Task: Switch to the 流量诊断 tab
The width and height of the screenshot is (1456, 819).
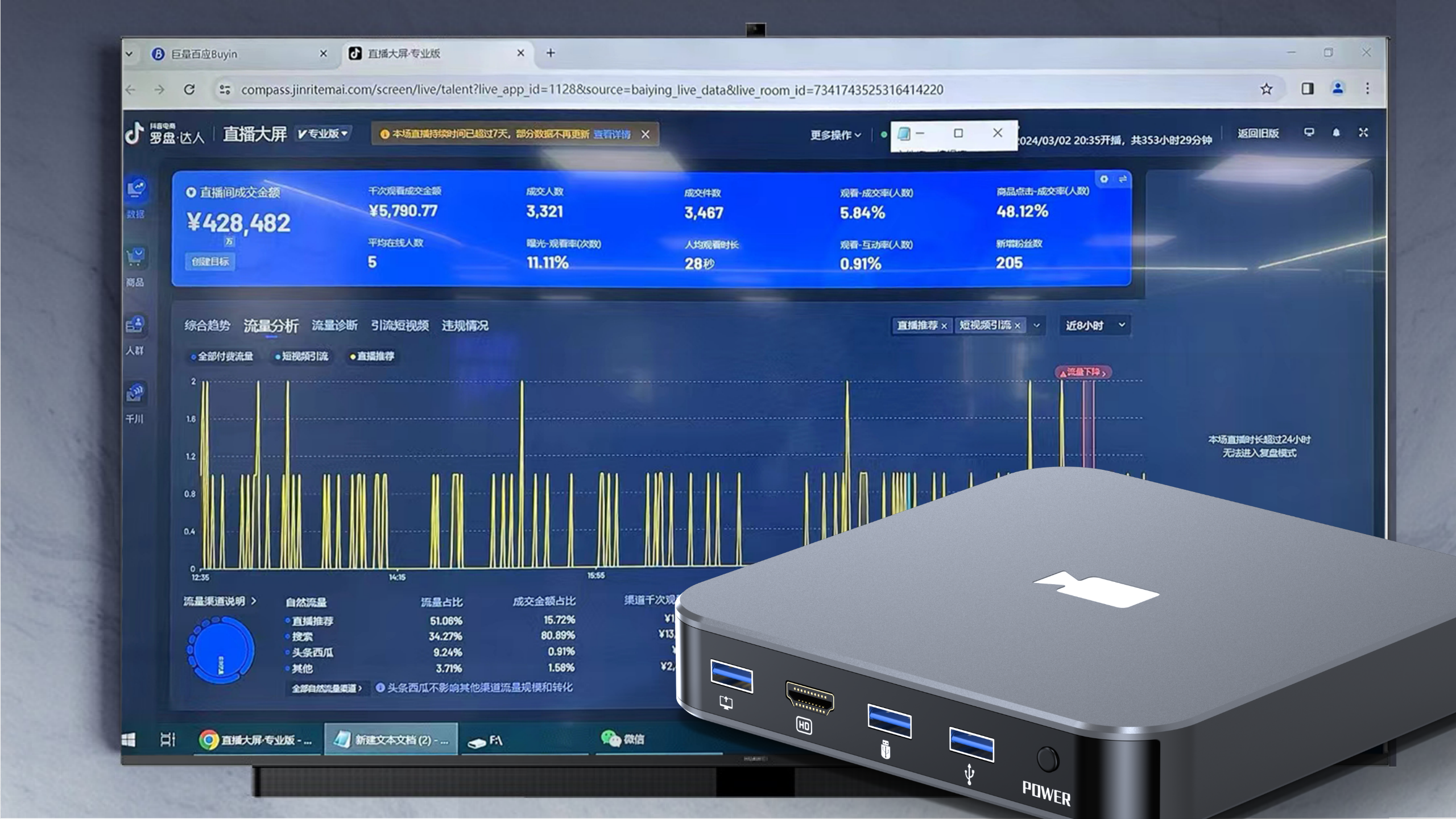Action: coord(334,325)
